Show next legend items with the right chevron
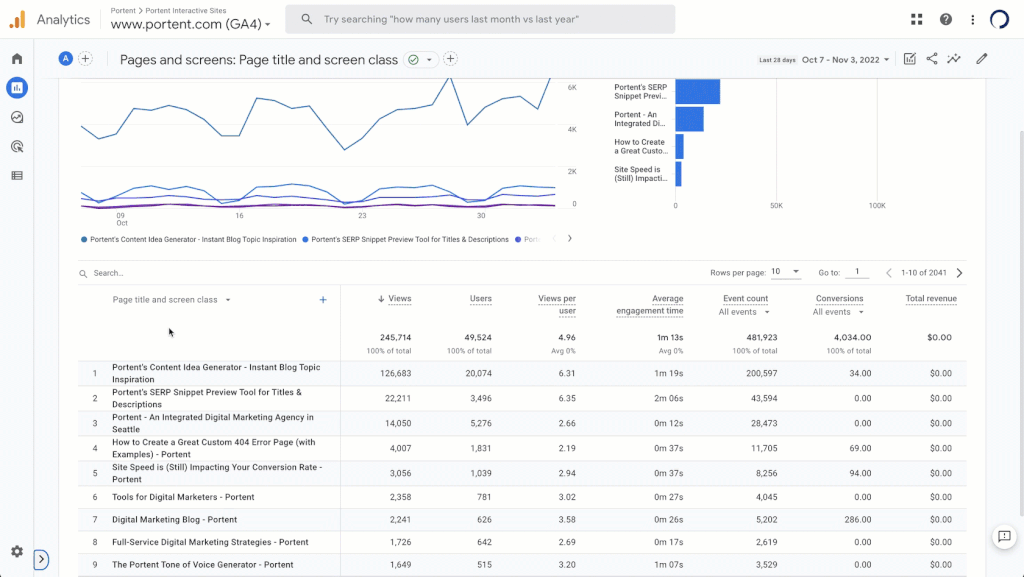Viewport: 1024px width, 577px height. pos(569,239)
